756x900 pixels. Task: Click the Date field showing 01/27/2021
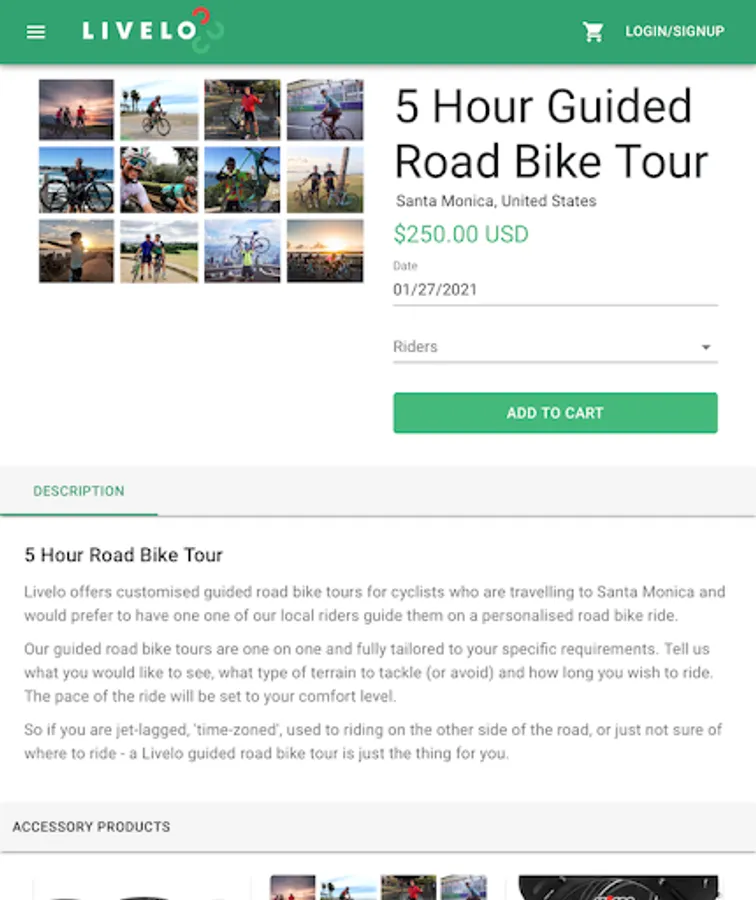[x=555, y=290]
